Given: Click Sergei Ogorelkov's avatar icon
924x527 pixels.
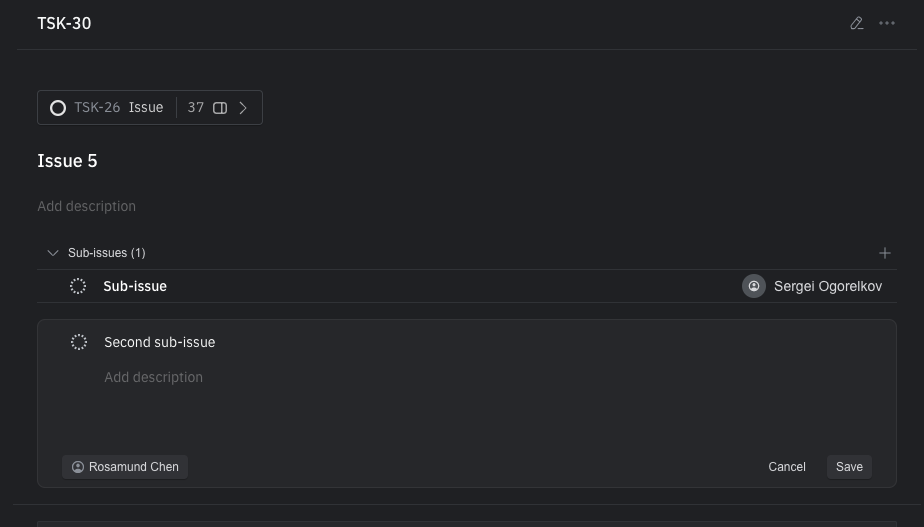Looking at the screenshot, I should (x=754, y=286).
